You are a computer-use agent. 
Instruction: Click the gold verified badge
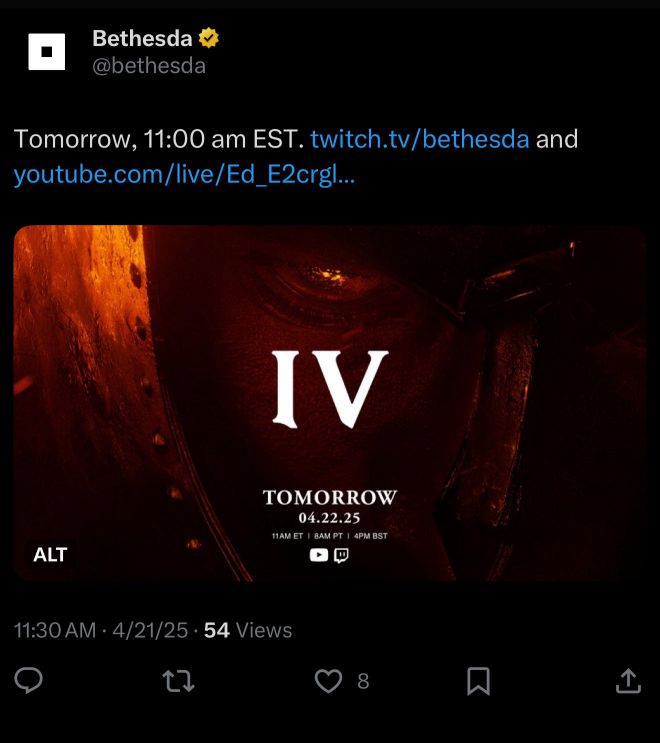pyautogui.click(x=208, y=38)
